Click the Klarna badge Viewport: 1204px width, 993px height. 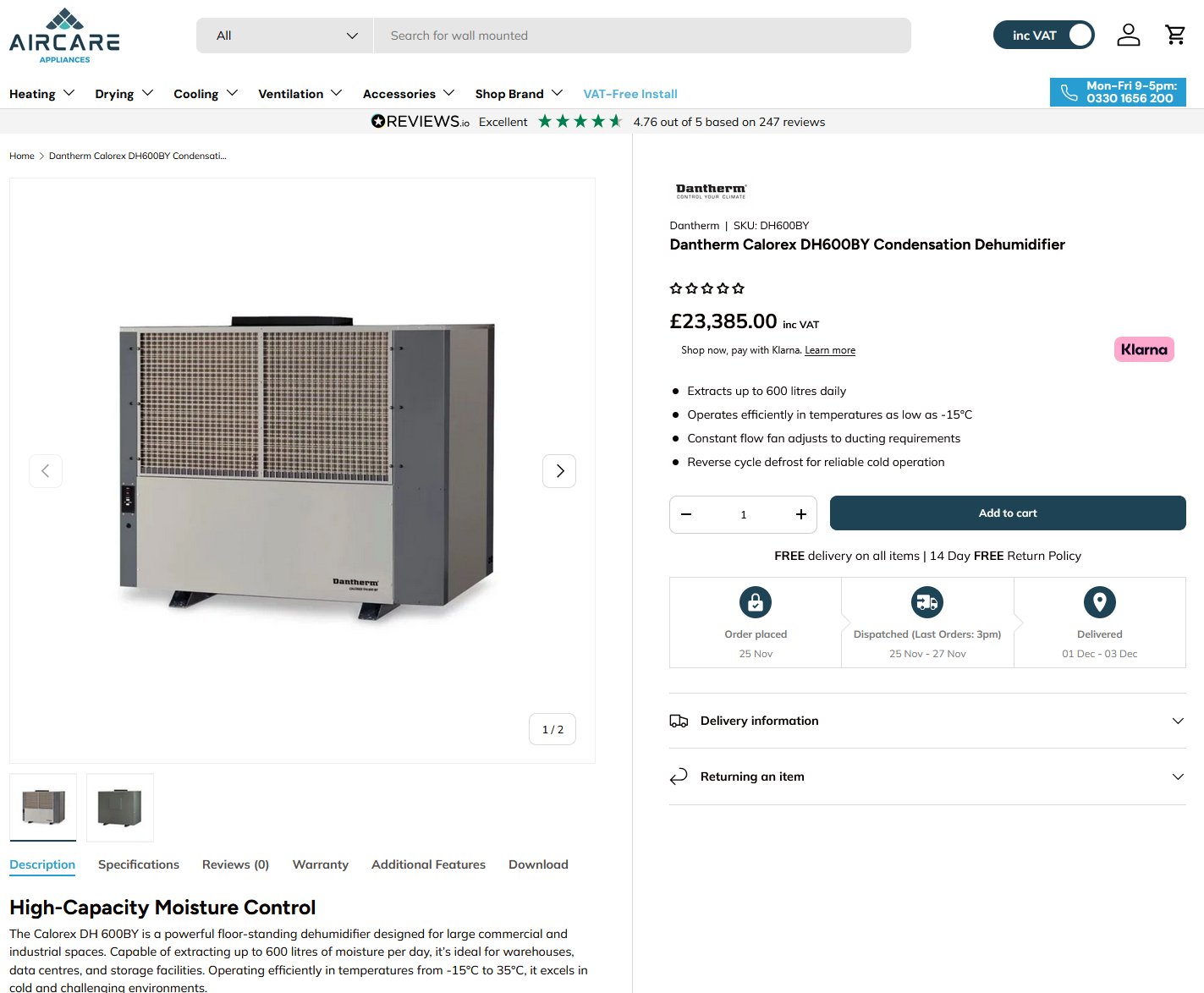[1143, 349]
